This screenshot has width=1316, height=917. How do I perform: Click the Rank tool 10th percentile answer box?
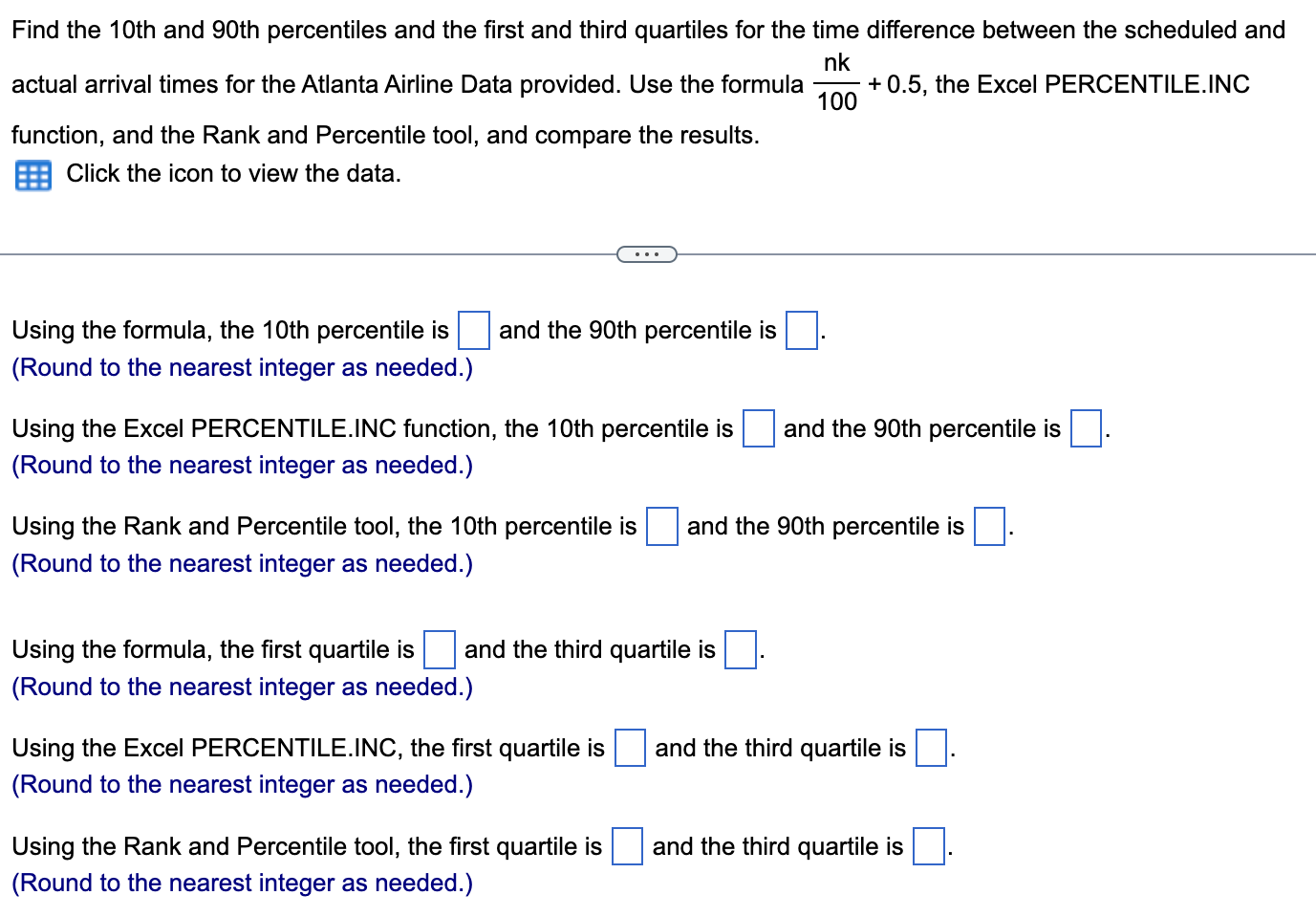(662, 526)
